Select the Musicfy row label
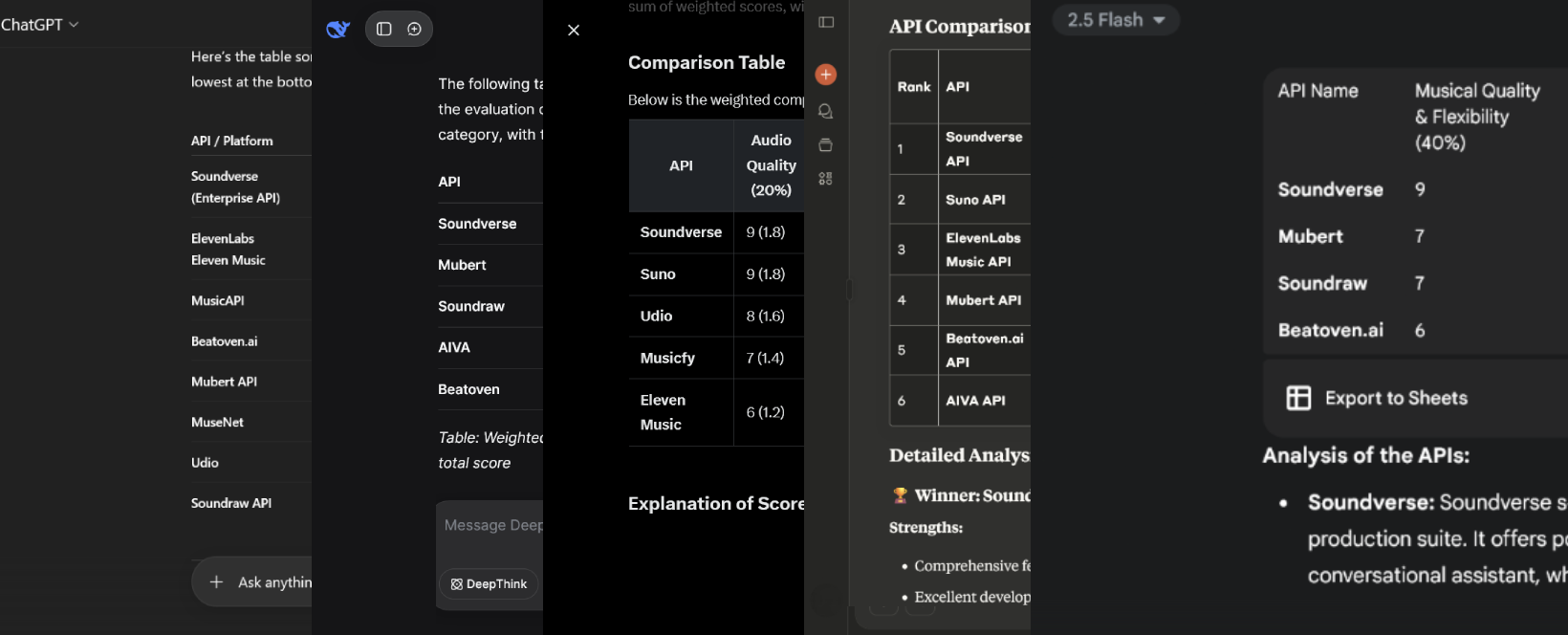The width and height of the screenshot is (1568, 635). point(667,358)
